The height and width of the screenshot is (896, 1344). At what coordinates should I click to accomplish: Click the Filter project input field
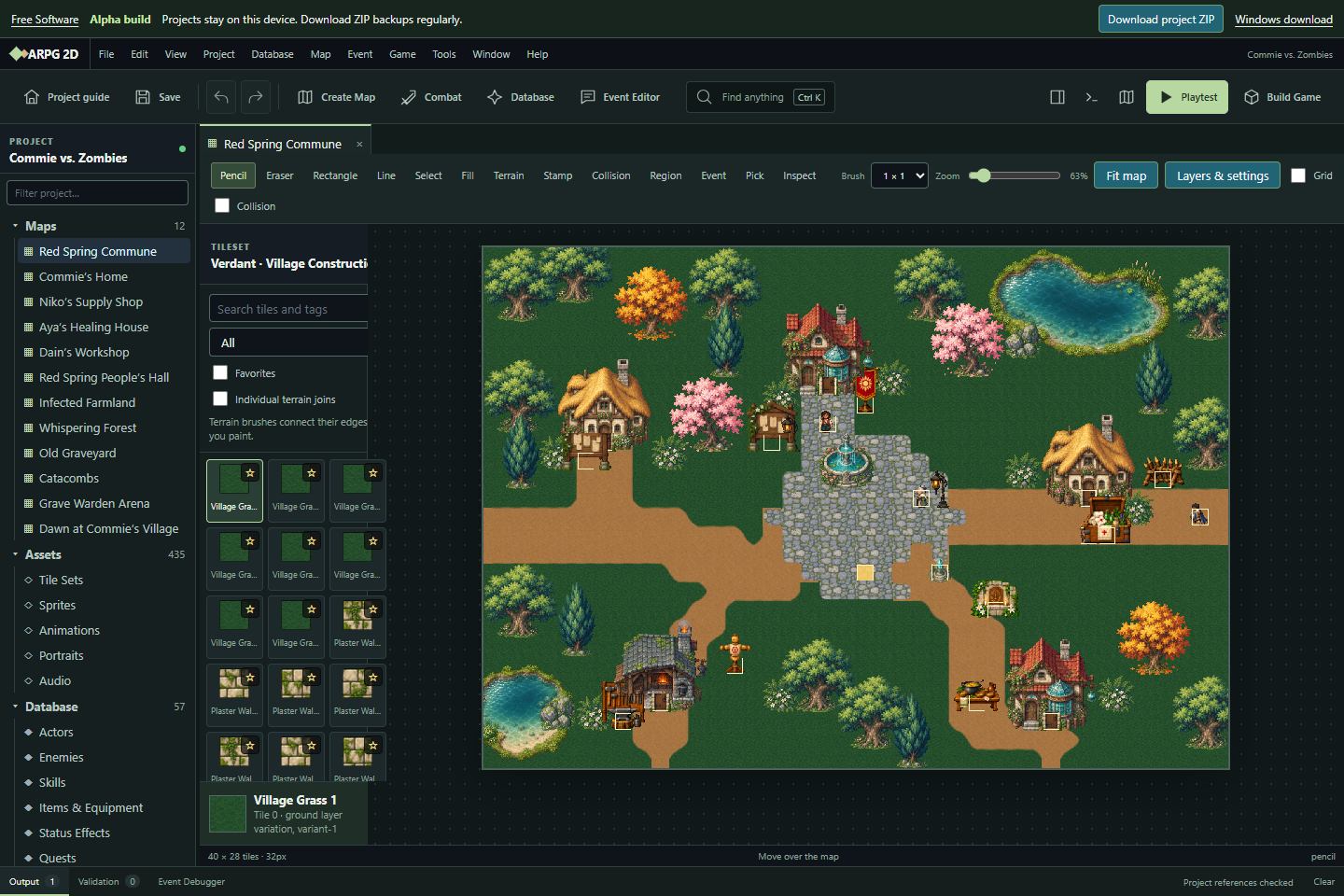click(97, 193)
